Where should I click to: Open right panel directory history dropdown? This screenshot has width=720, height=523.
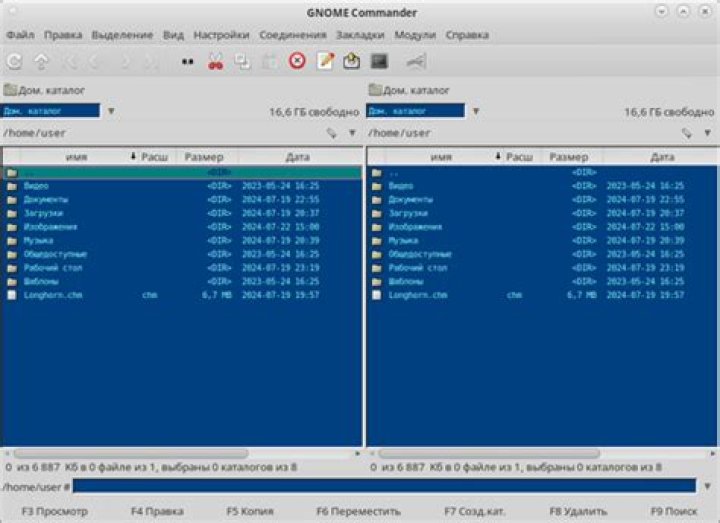click(708, 133)
